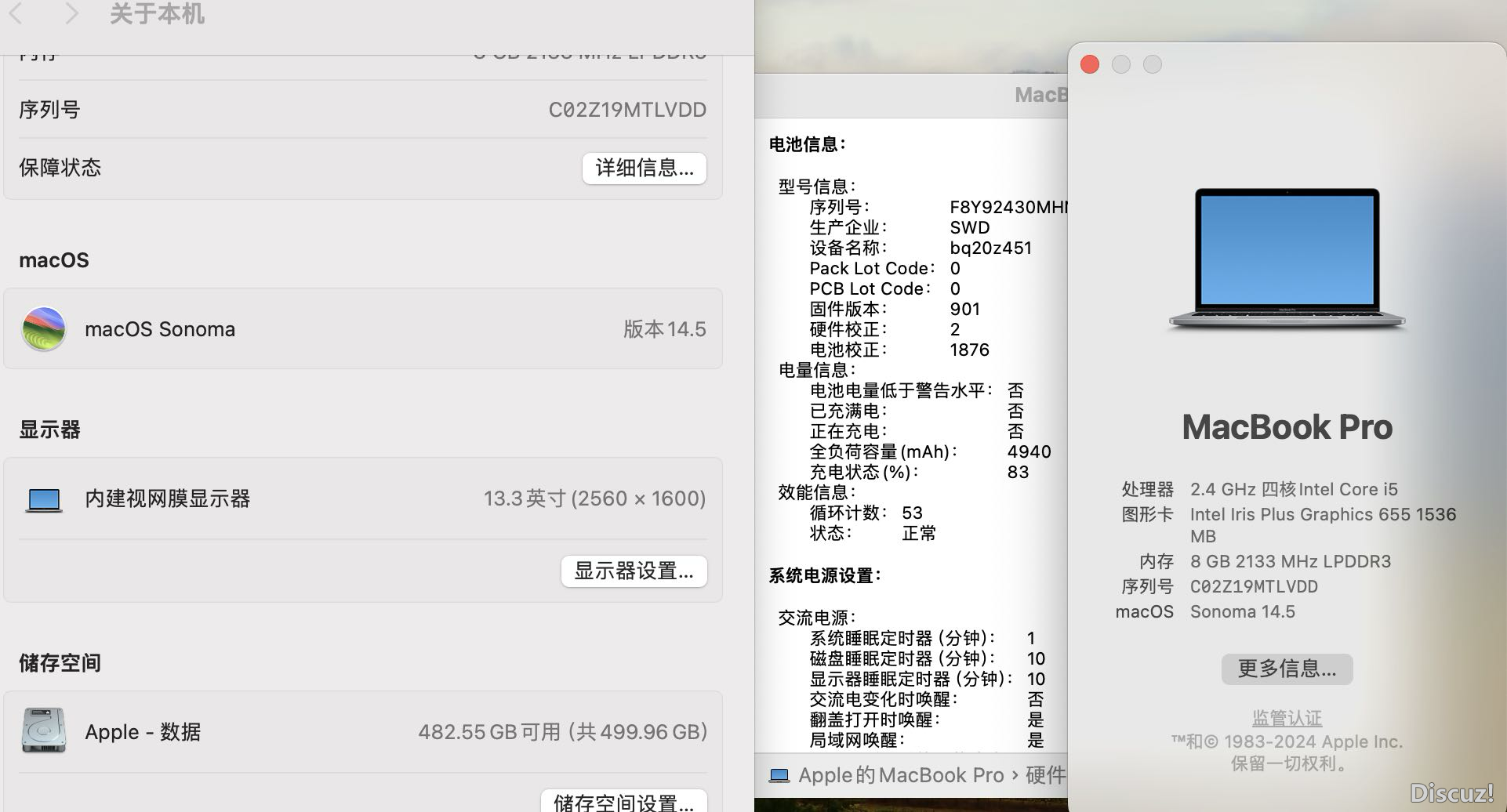Viewport: 1507px width, 812px height.
Task: Select serial number C02Z19MTLVDD in settings
Action: click(x=627, y=110)
